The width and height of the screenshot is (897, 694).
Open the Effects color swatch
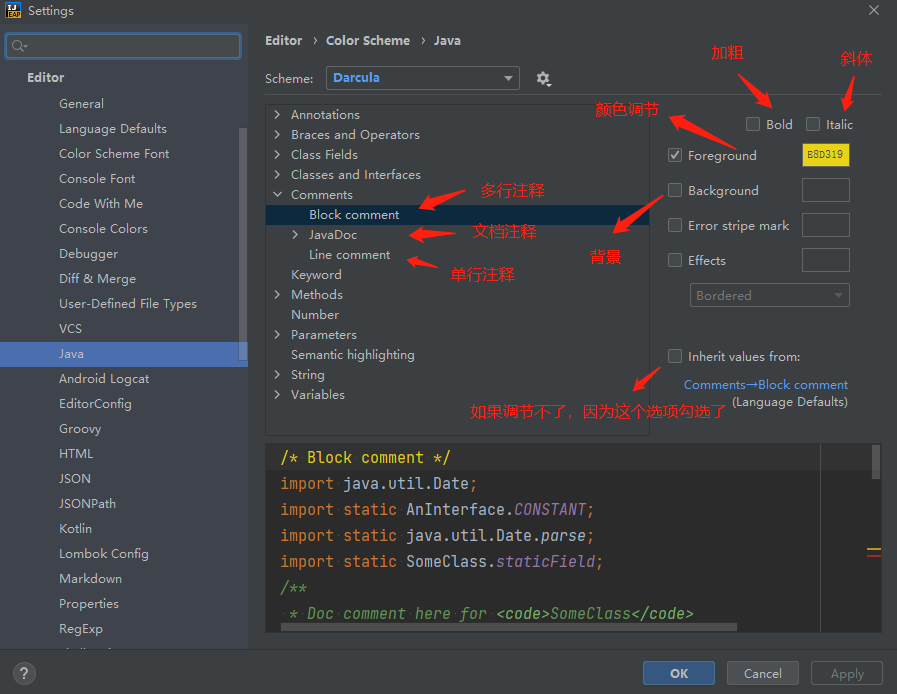click(x=825, y=260)
